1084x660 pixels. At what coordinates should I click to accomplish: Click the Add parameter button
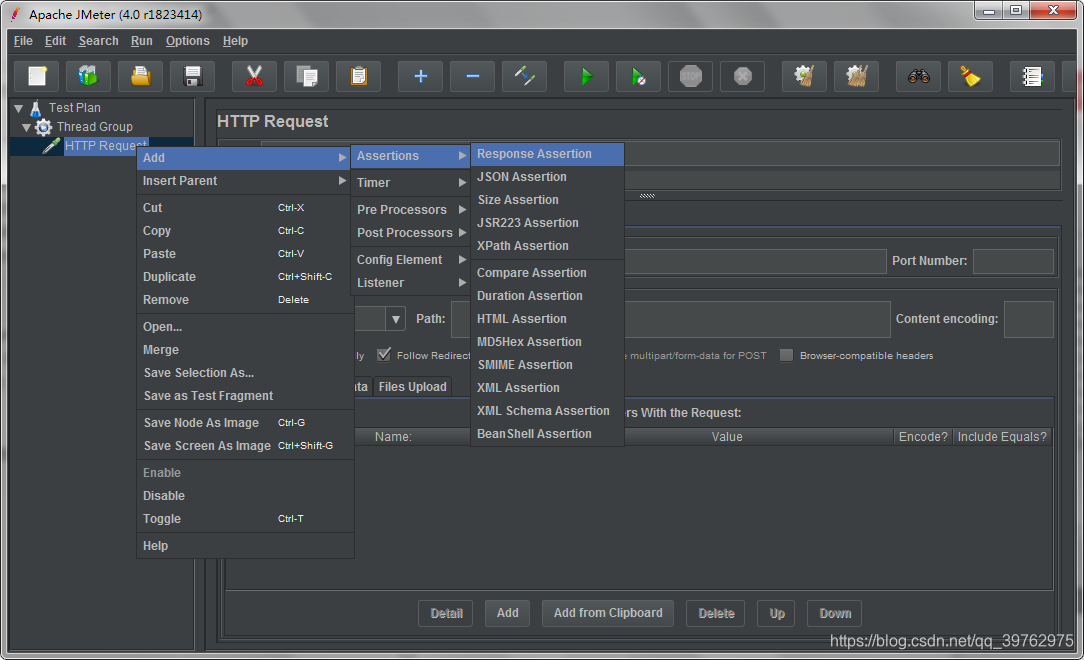[x=507, y=613]
